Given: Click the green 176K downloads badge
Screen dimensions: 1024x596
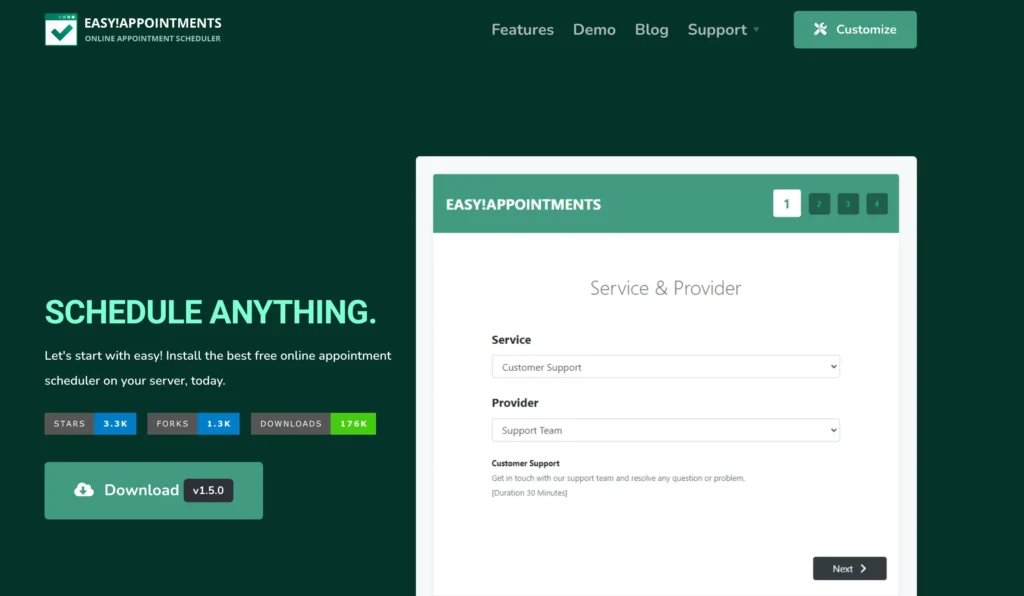Looking at the screenshot, I should (355, 423).
